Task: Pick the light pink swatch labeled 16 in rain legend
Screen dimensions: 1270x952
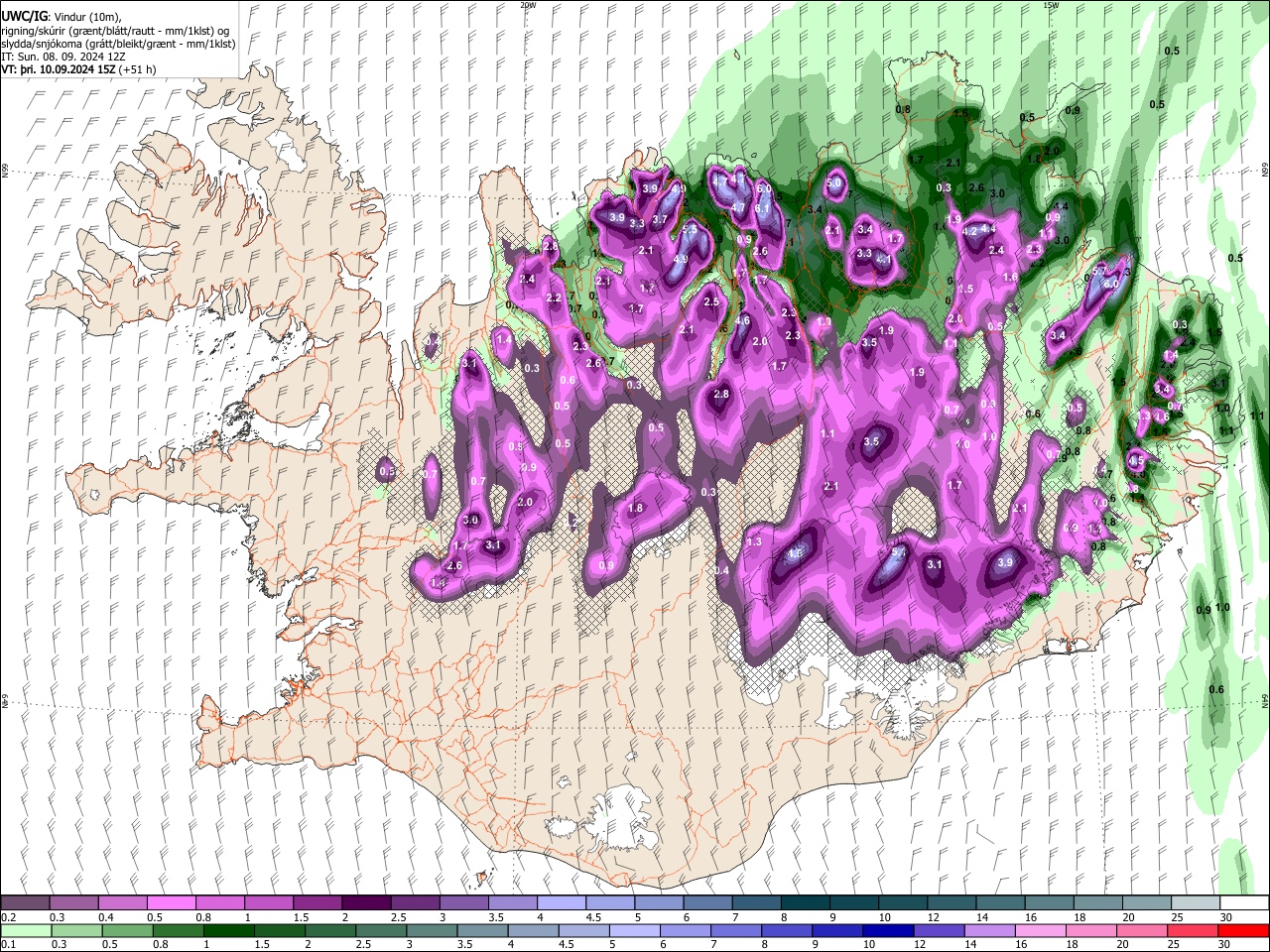Action: point(1040,930)
